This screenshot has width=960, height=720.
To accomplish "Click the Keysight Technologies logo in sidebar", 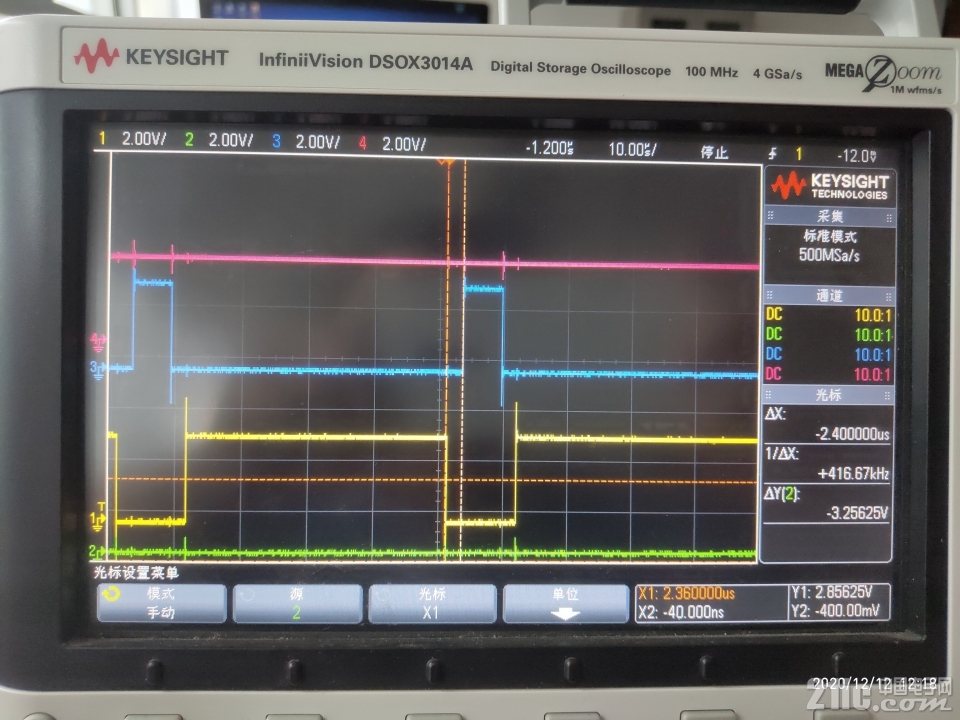I will (830, 186).
